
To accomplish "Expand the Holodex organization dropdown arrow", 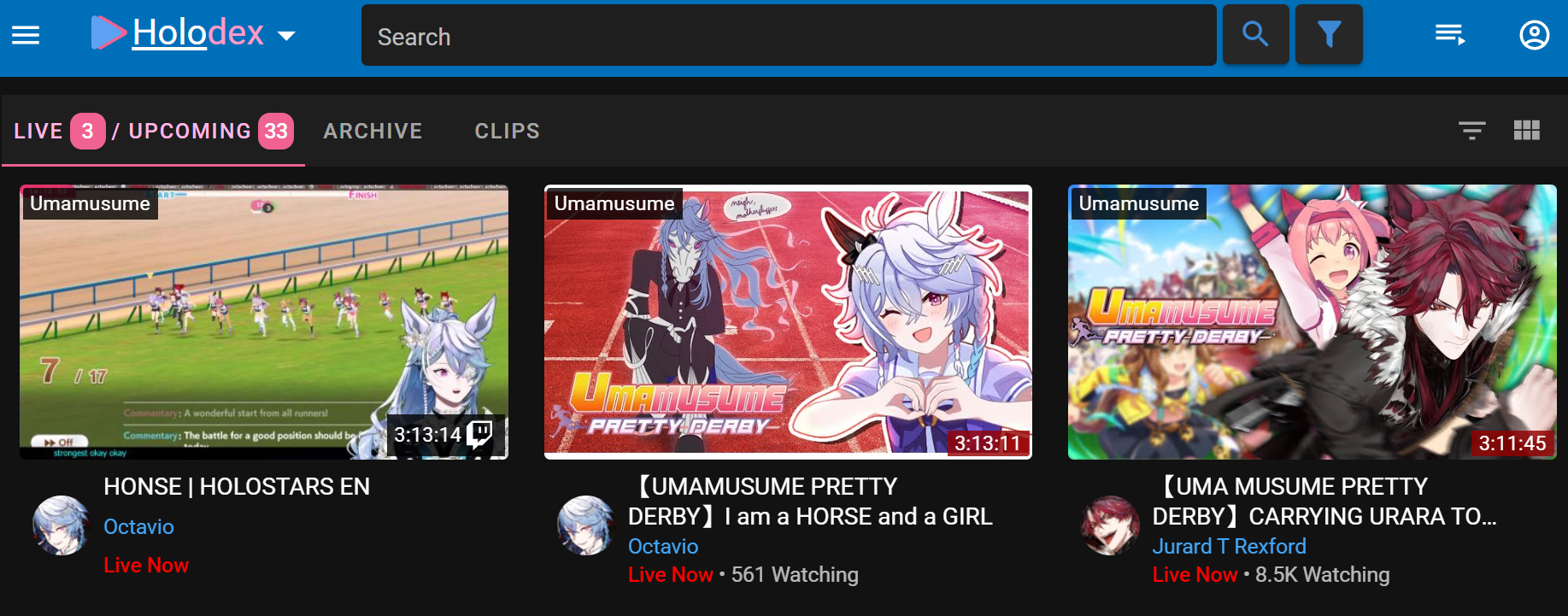I will click(x=287, y=36).
